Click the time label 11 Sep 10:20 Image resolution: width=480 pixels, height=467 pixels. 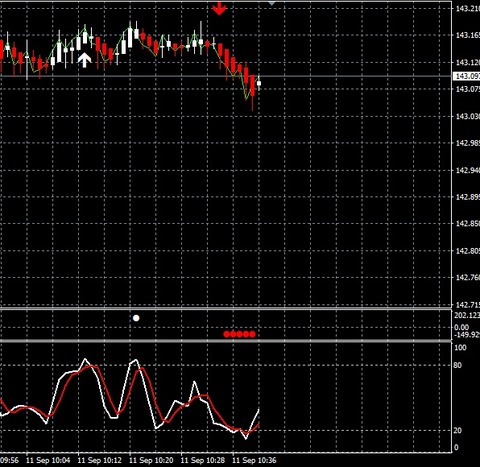(x=151, y=460)
